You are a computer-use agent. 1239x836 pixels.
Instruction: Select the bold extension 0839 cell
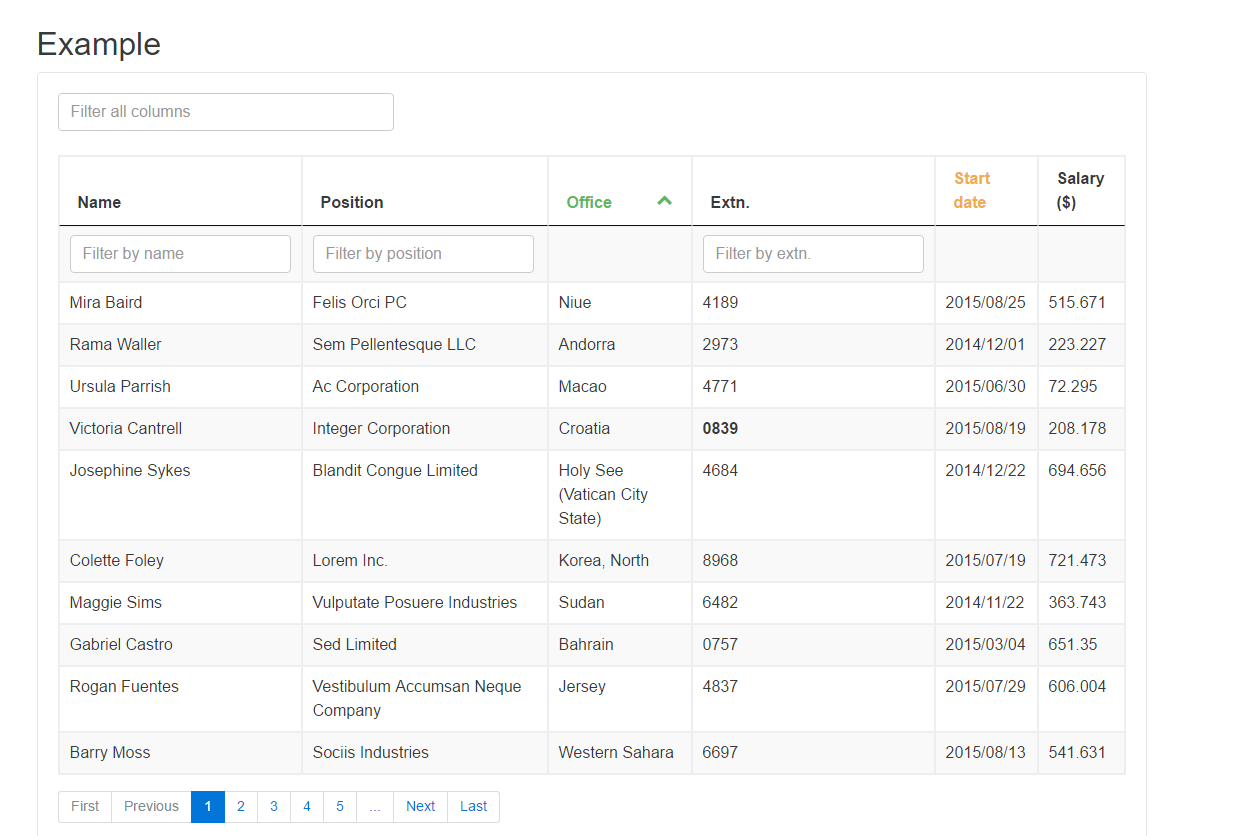[x=720, y=429]
